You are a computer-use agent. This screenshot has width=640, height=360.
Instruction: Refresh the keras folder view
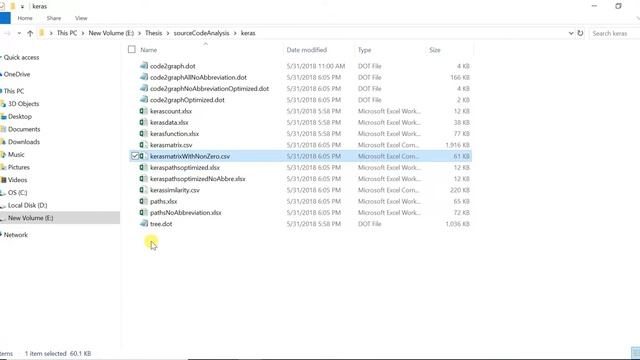pyautogui.click(x=580, y=33)
